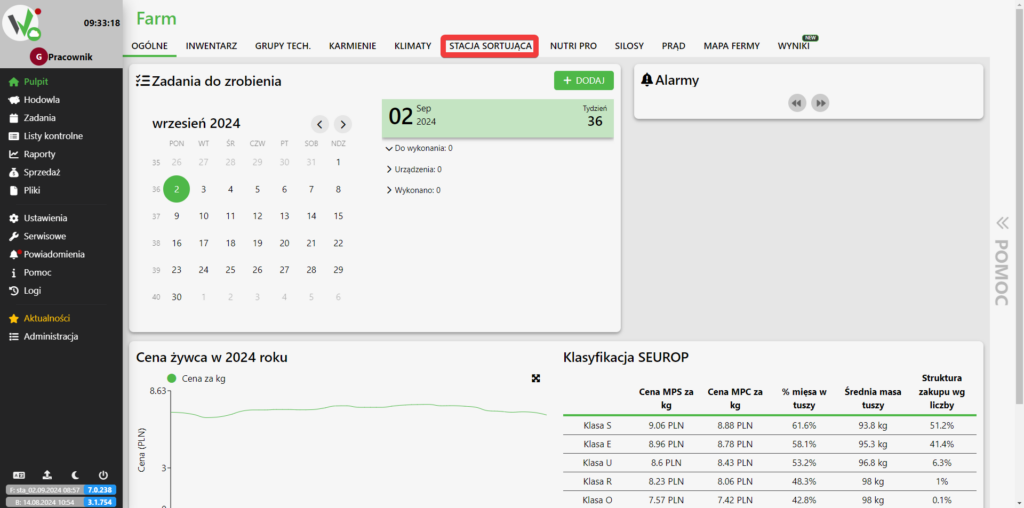Expand 'Do wykonania: 0' section
The width and height of the screenshot is (1024, 508).
[420, 148]
